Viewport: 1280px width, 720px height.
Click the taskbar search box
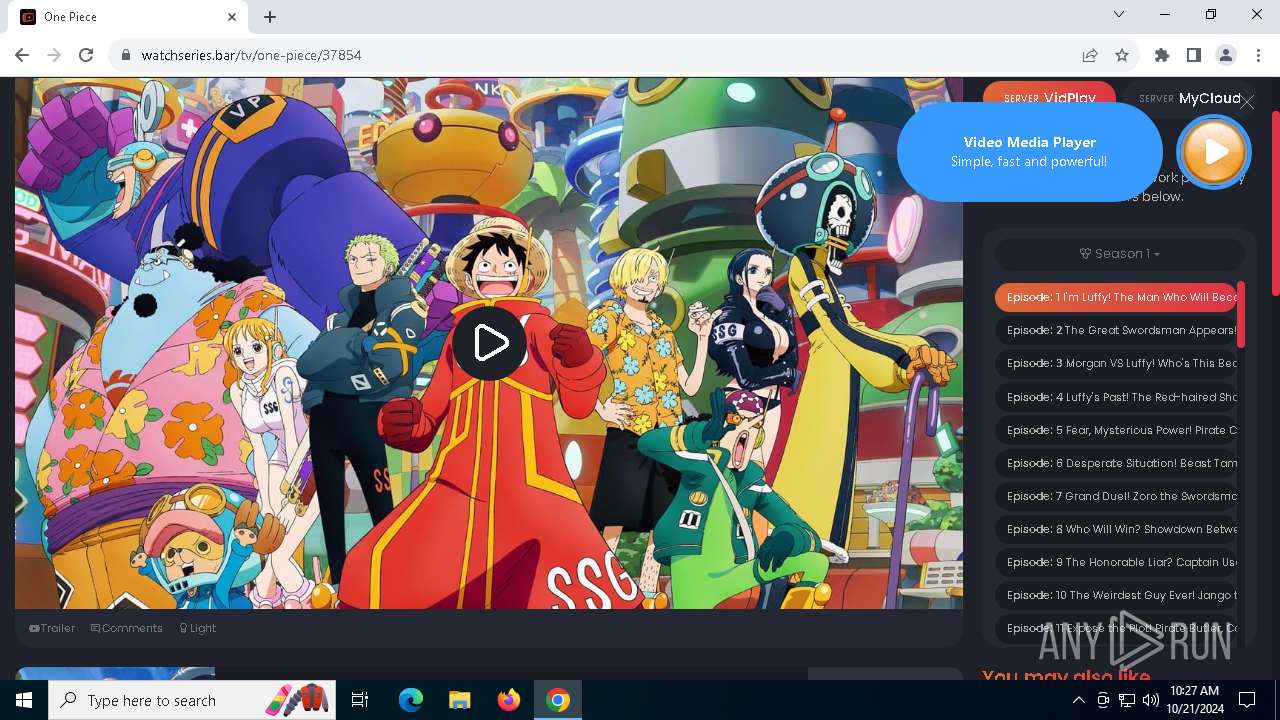click(193, 700)
